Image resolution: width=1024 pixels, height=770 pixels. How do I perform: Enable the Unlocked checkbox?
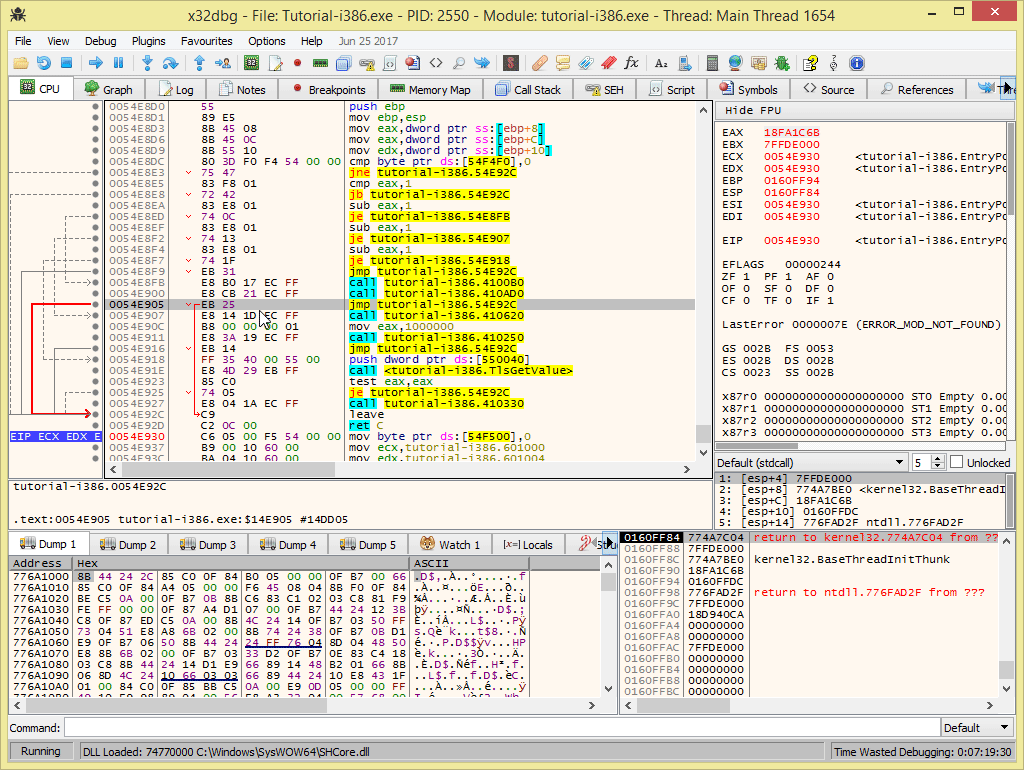[x=957, y=463]
